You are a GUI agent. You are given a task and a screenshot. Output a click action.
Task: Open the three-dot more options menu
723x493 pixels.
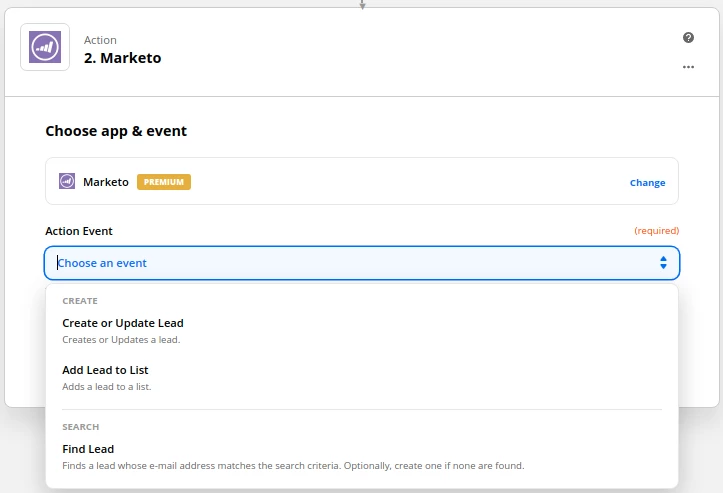click(688, 67)
